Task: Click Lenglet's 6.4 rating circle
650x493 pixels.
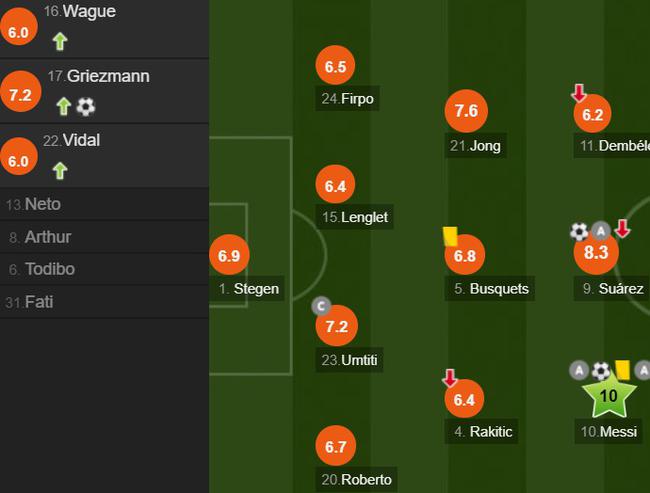Action: (335, 185)
